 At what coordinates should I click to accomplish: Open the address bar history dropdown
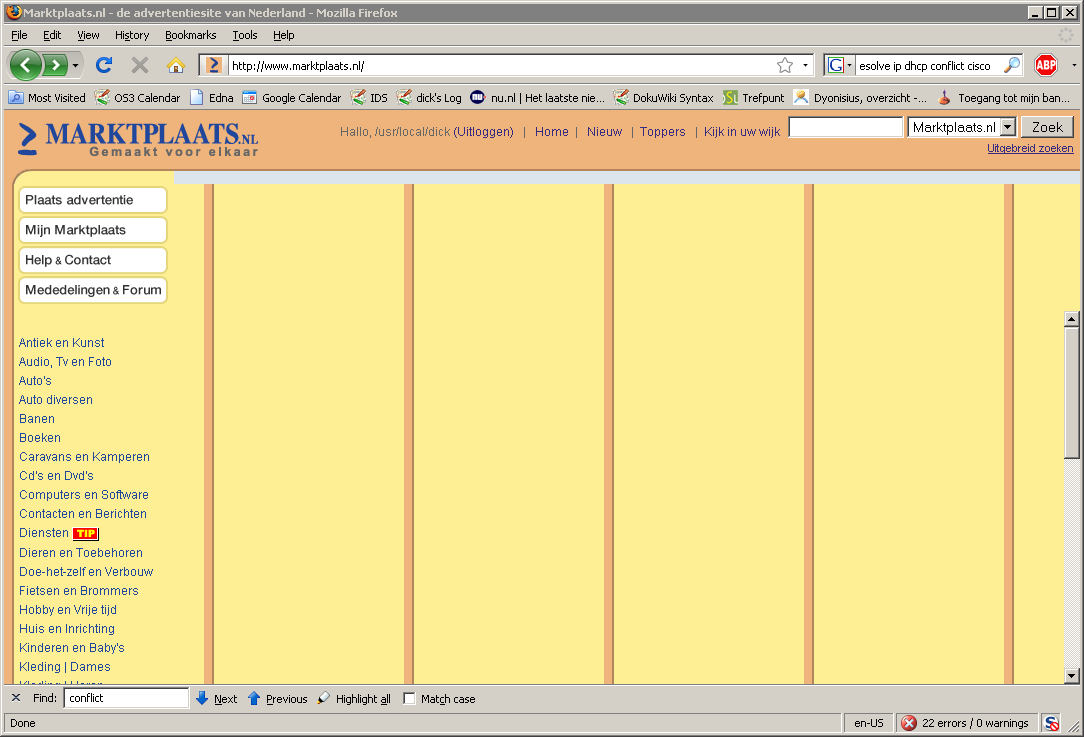805,65
